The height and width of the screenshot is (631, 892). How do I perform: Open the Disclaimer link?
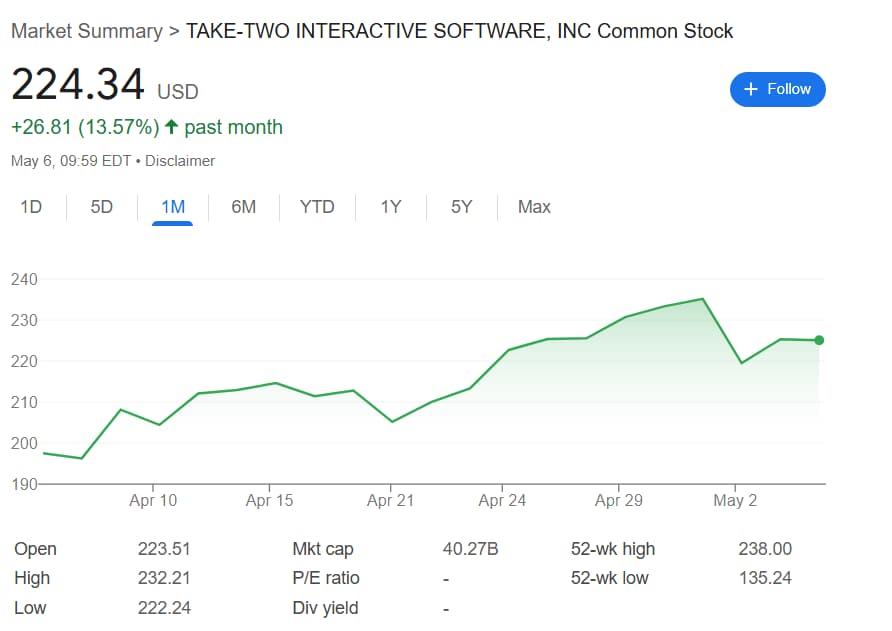[x=180, y=161]
